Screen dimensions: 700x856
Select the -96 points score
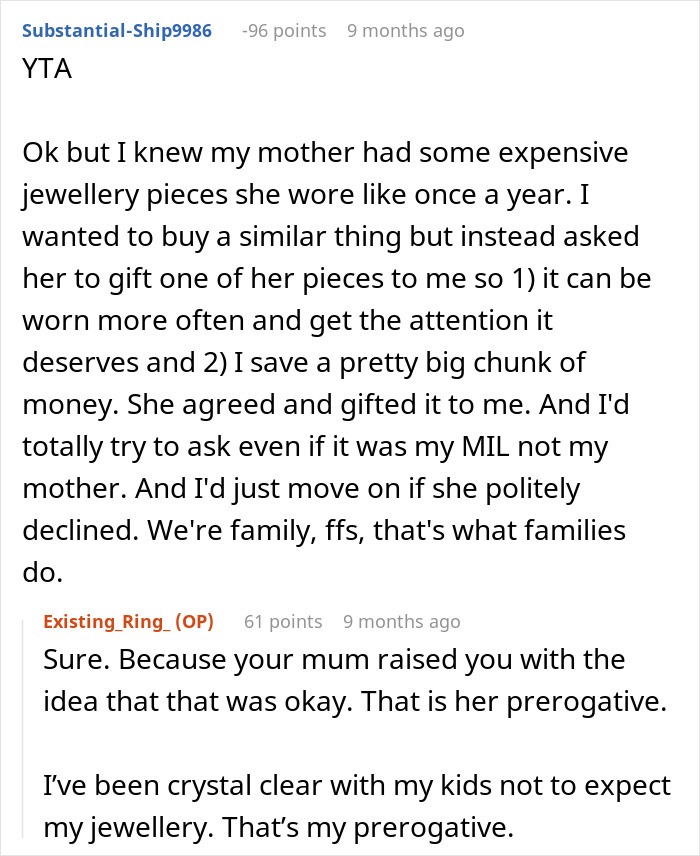point(284,31)
